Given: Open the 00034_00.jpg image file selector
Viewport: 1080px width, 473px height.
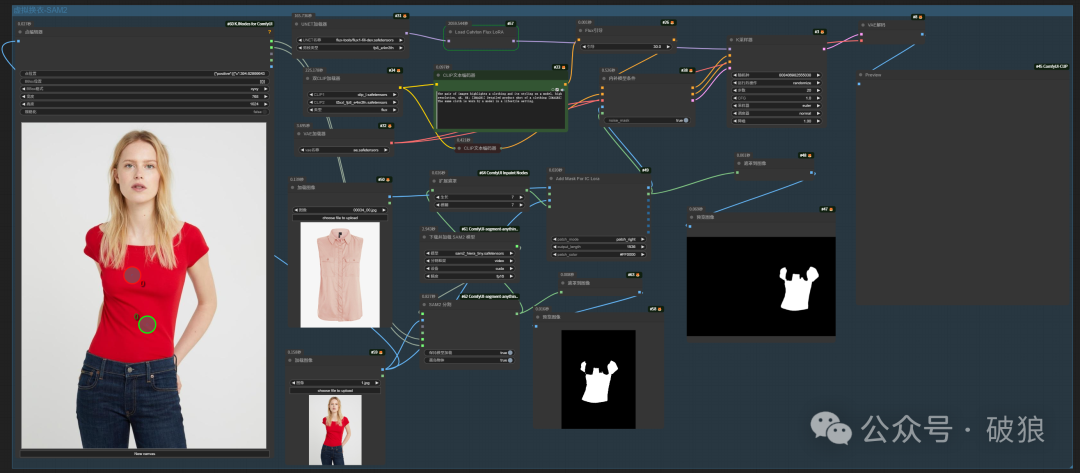Looking at the screenshot, I should pos(340,210).
